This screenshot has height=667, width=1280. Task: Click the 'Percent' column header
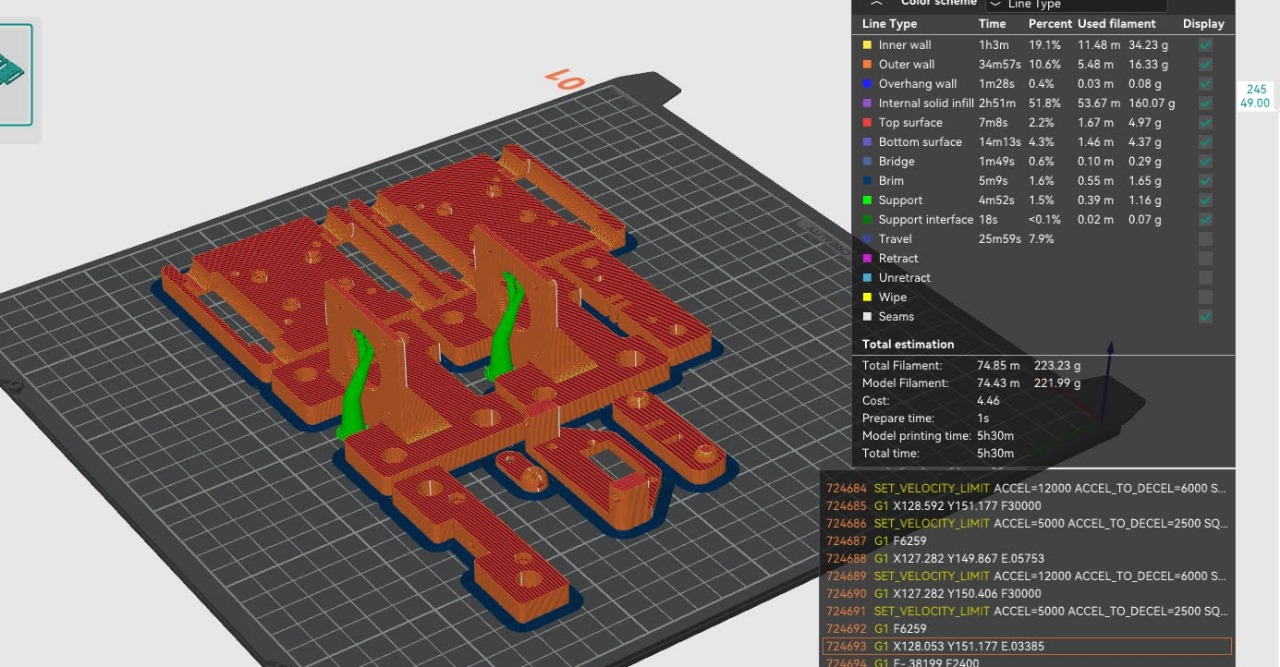(1050, 23)
